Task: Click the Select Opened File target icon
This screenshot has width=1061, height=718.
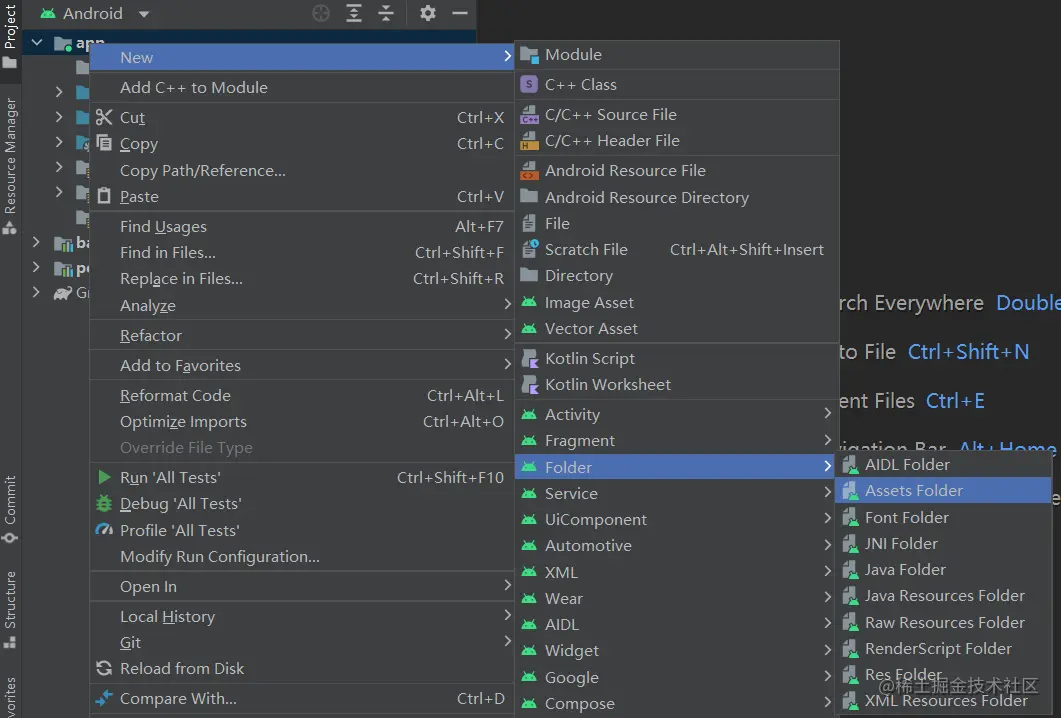Action: pyautogui.click(x=321, y=13)
